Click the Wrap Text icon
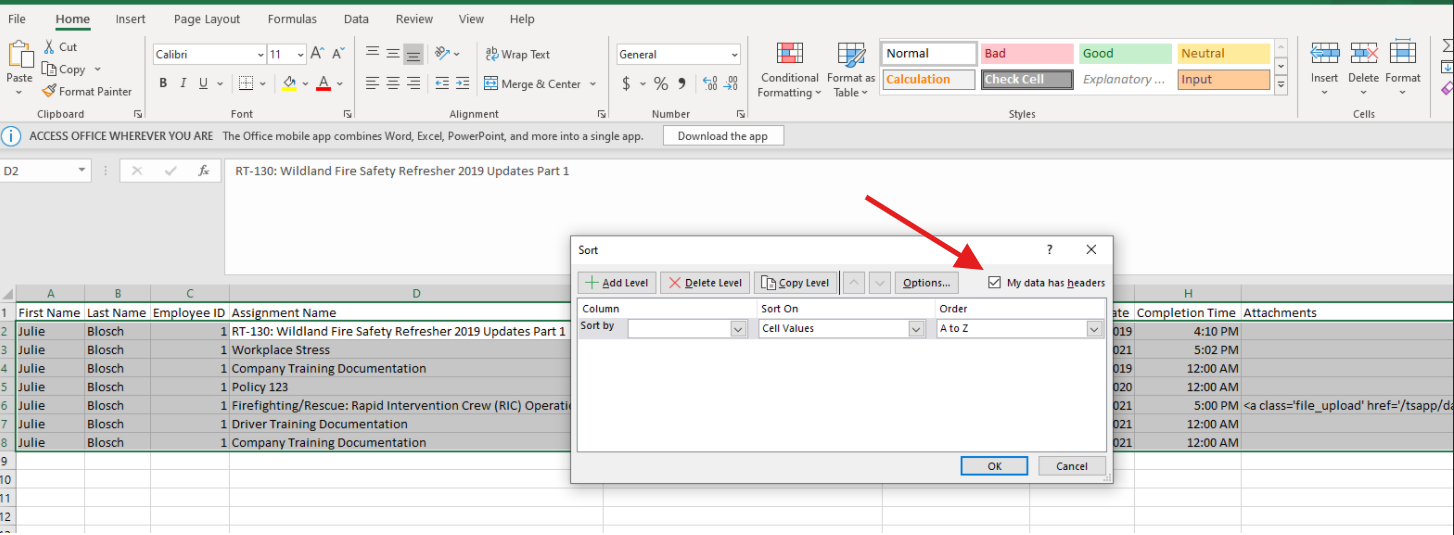Viewport: 1454px width, 535px height. tap(492, 54)
